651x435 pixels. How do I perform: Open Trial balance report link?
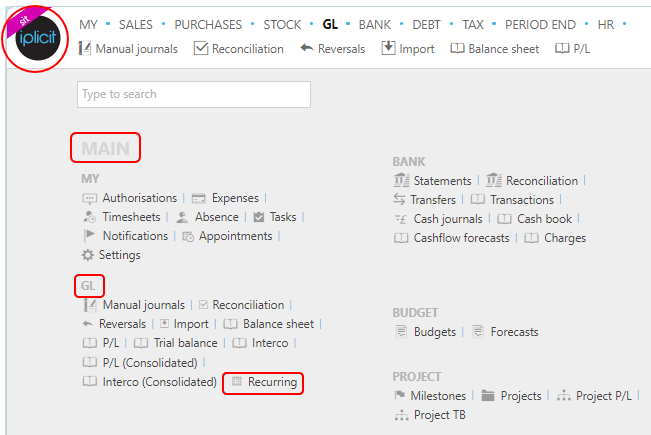point(186,343)
